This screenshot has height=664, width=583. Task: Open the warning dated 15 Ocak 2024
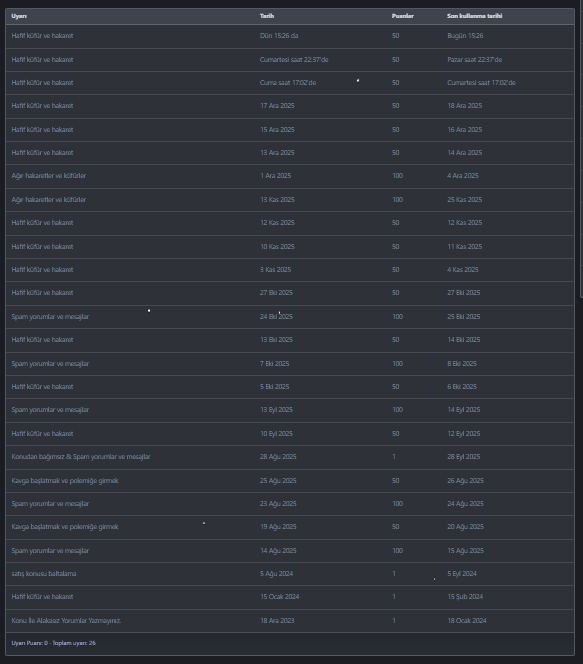(x=290, y=597)
